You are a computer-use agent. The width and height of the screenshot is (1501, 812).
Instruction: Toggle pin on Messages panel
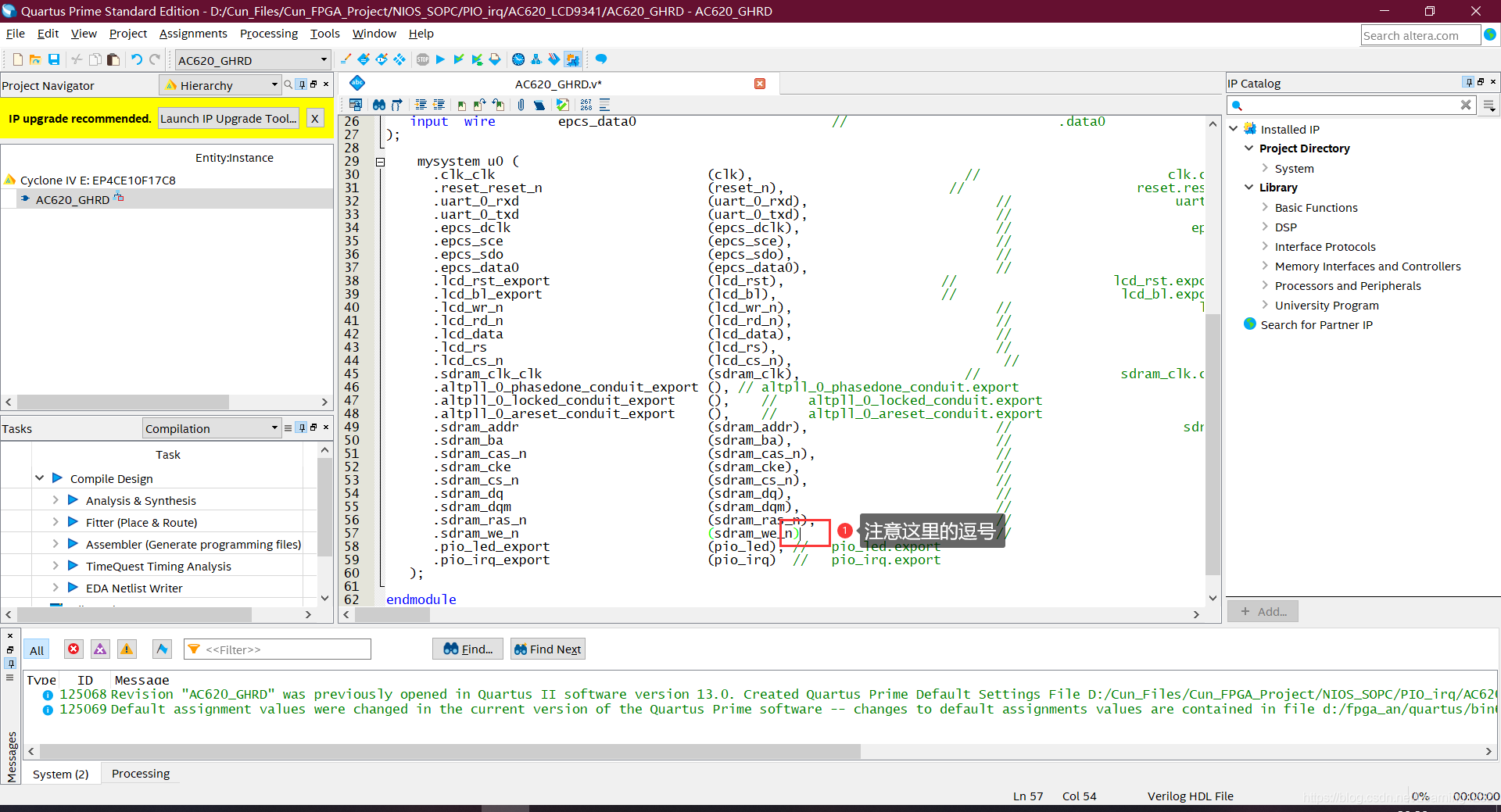click(10, 664)
